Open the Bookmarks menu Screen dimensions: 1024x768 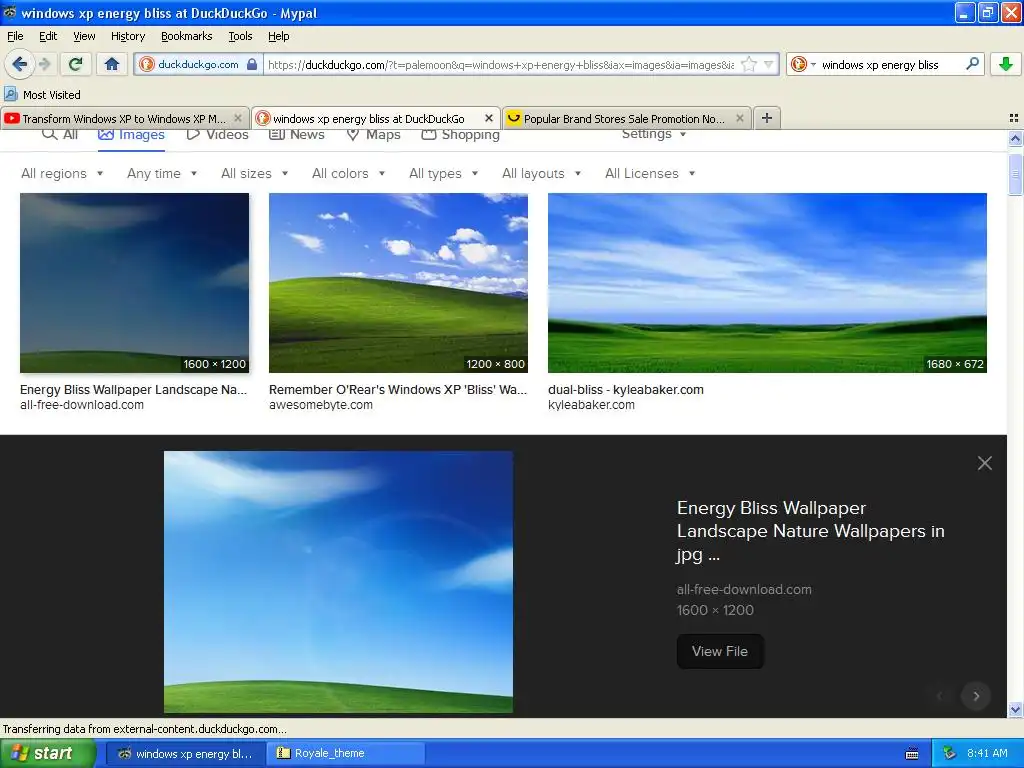(x=187, y=36)
